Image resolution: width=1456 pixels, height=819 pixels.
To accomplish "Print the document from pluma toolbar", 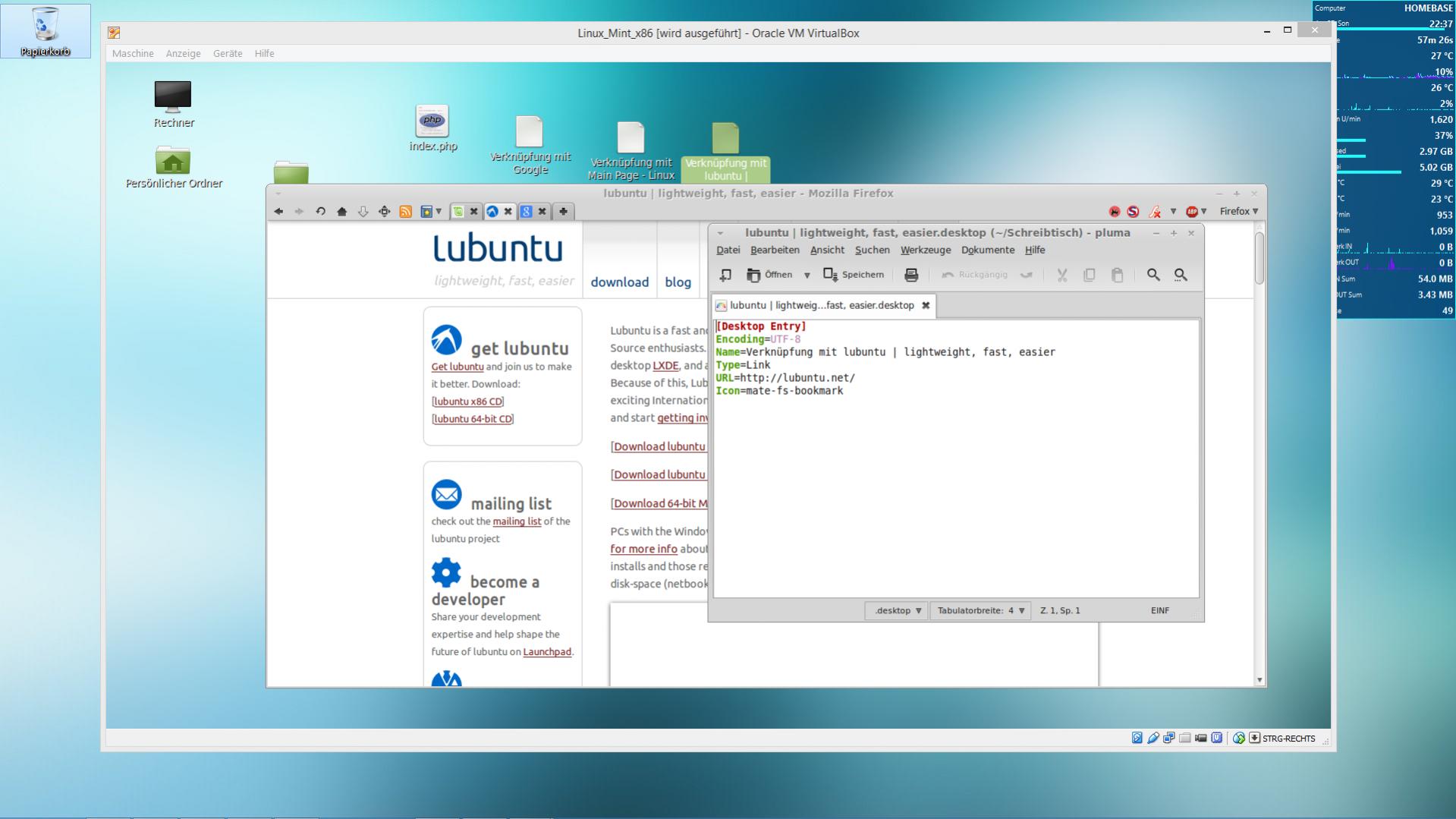I will click(x=911, y=275).
